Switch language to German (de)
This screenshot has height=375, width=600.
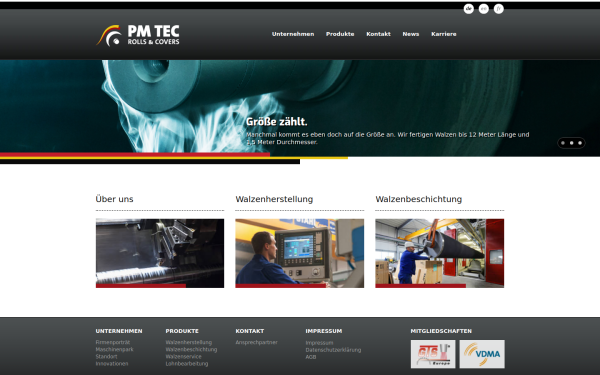(468, 9)
